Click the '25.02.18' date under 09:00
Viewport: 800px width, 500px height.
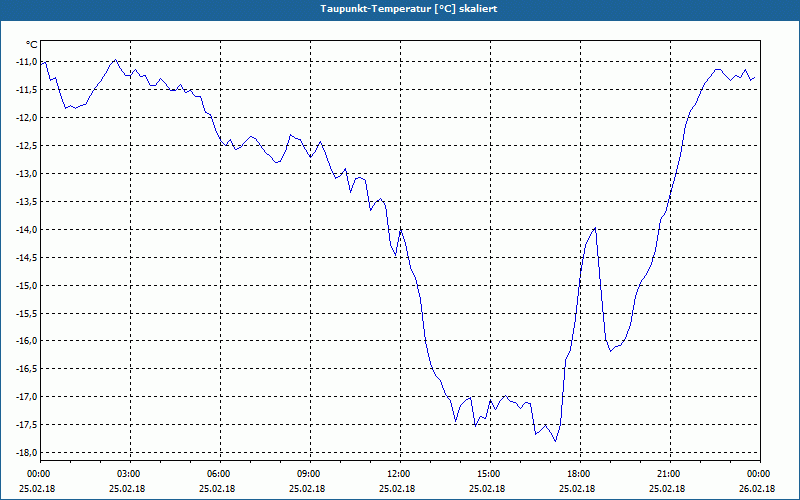click(x=308, y=489)
